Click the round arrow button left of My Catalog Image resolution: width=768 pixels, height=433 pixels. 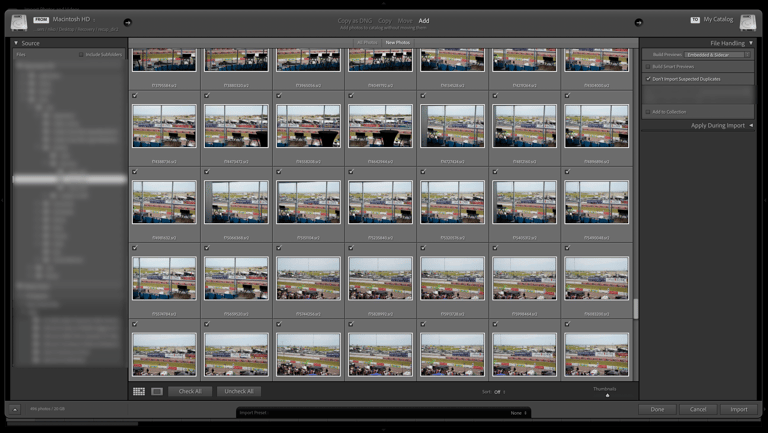click(638, 22)
